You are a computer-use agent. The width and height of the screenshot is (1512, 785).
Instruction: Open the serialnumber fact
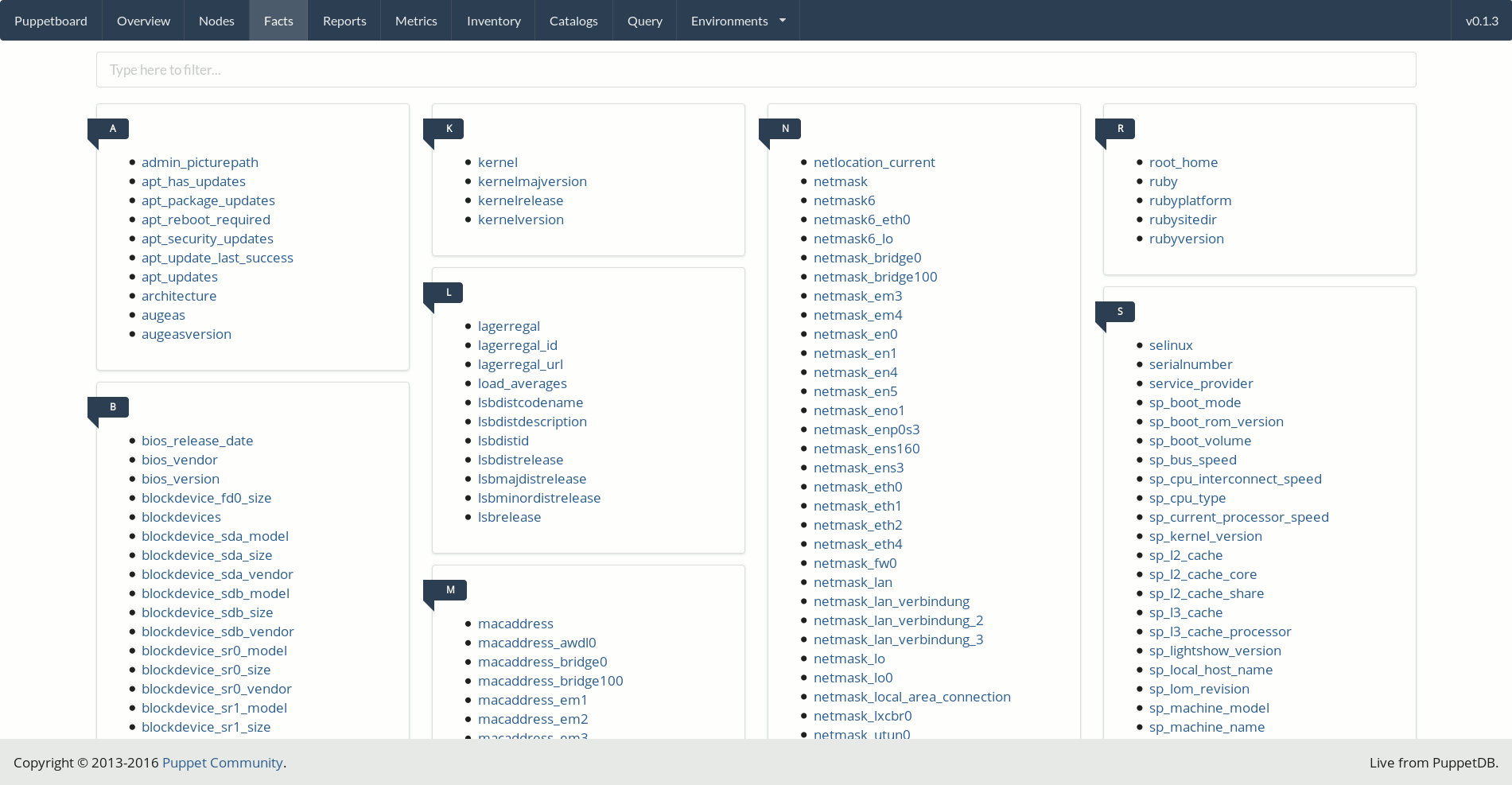(x=1190, y=364)
